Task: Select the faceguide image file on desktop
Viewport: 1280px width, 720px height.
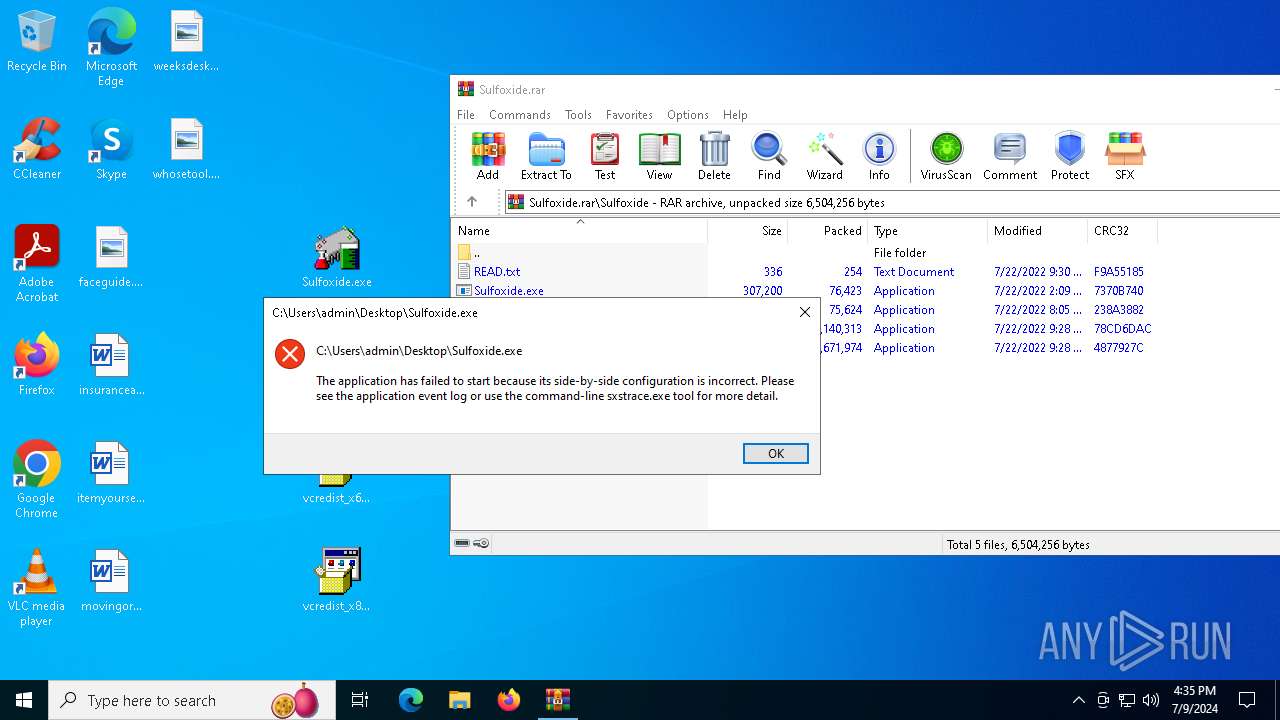Action: coord(111,257)
